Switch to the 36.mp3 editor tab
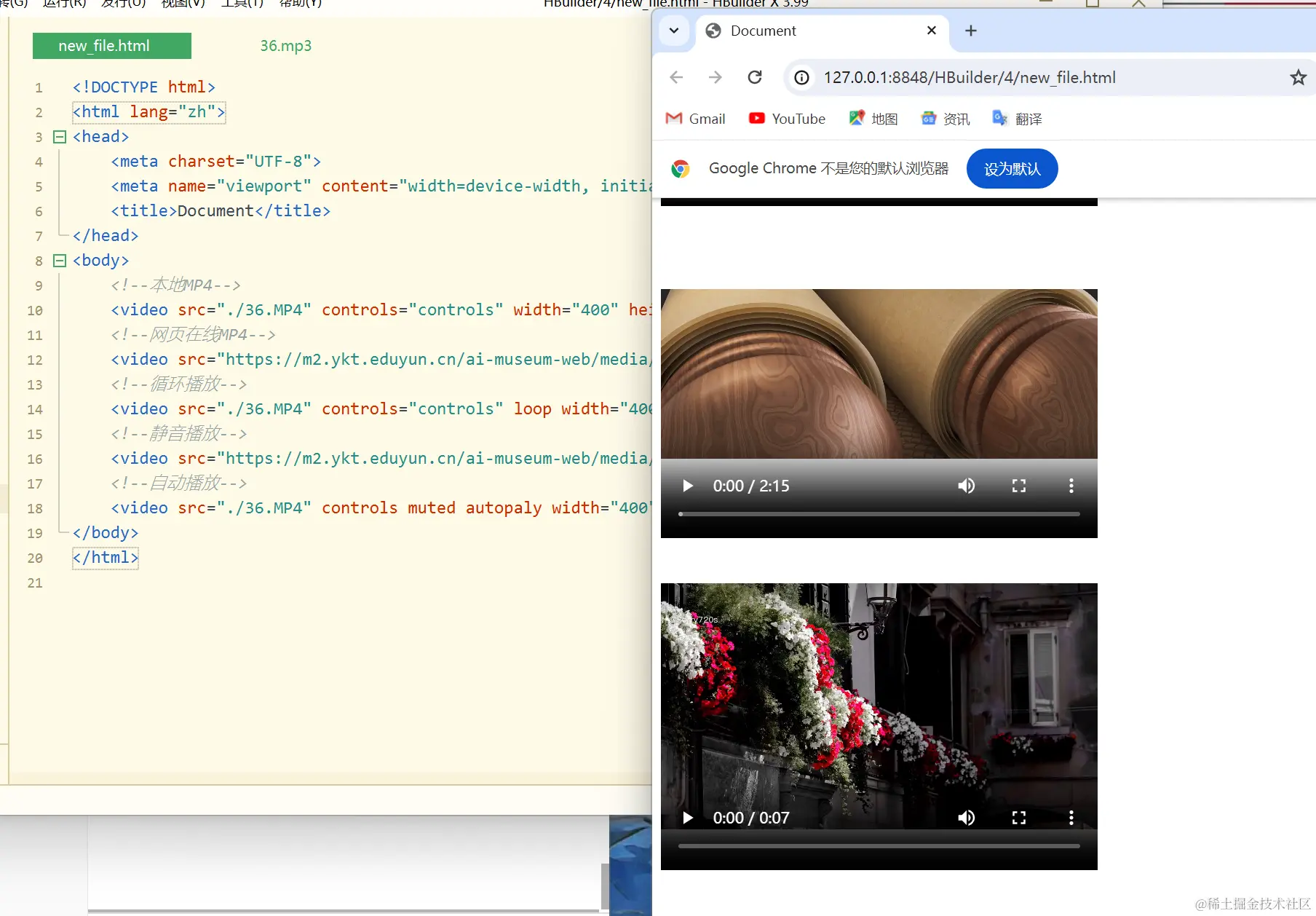1316x916 pixels. (x=285, y=46)
